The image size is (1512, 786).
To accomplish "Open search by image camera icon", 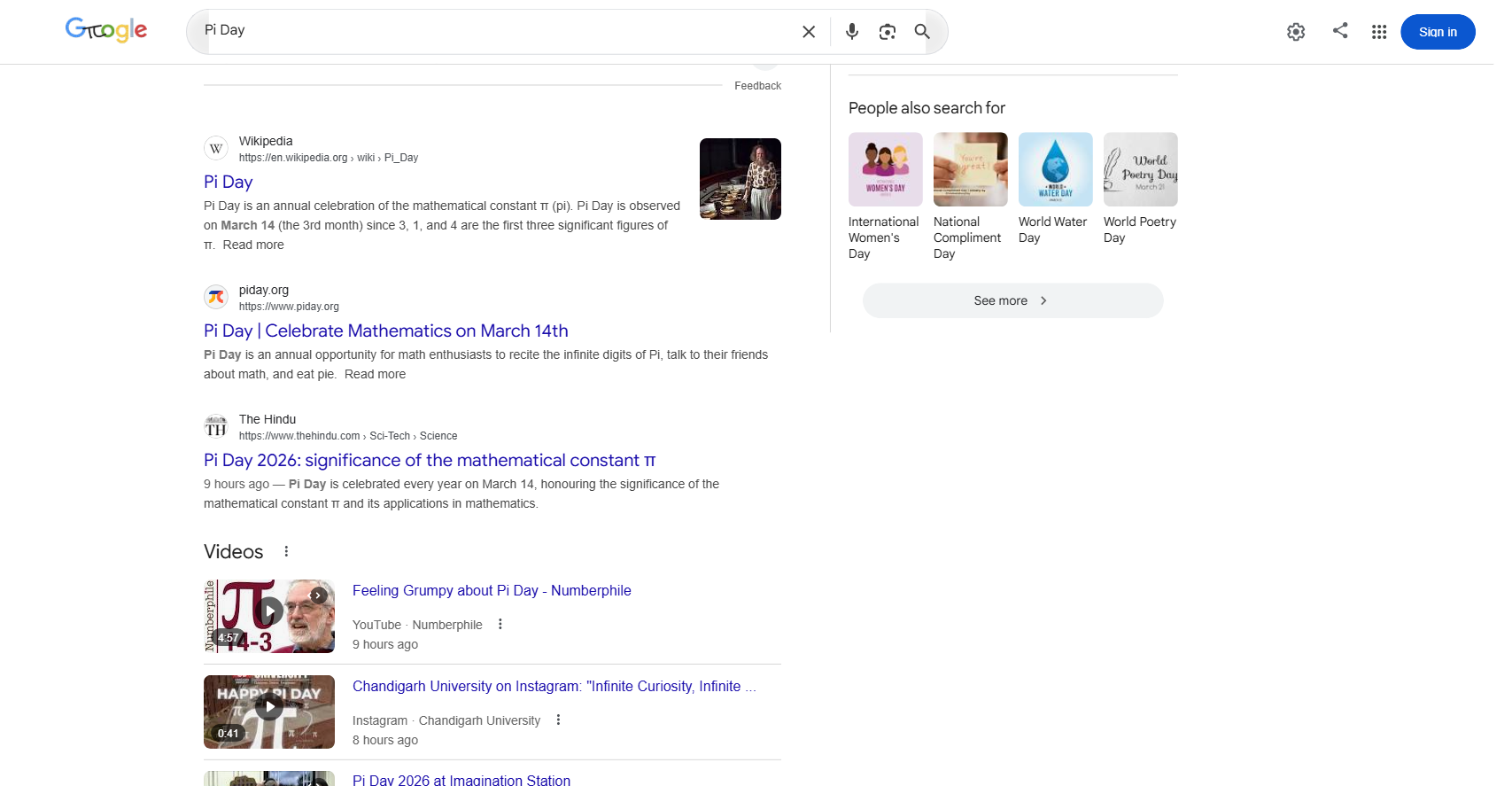I will (888, 32).
